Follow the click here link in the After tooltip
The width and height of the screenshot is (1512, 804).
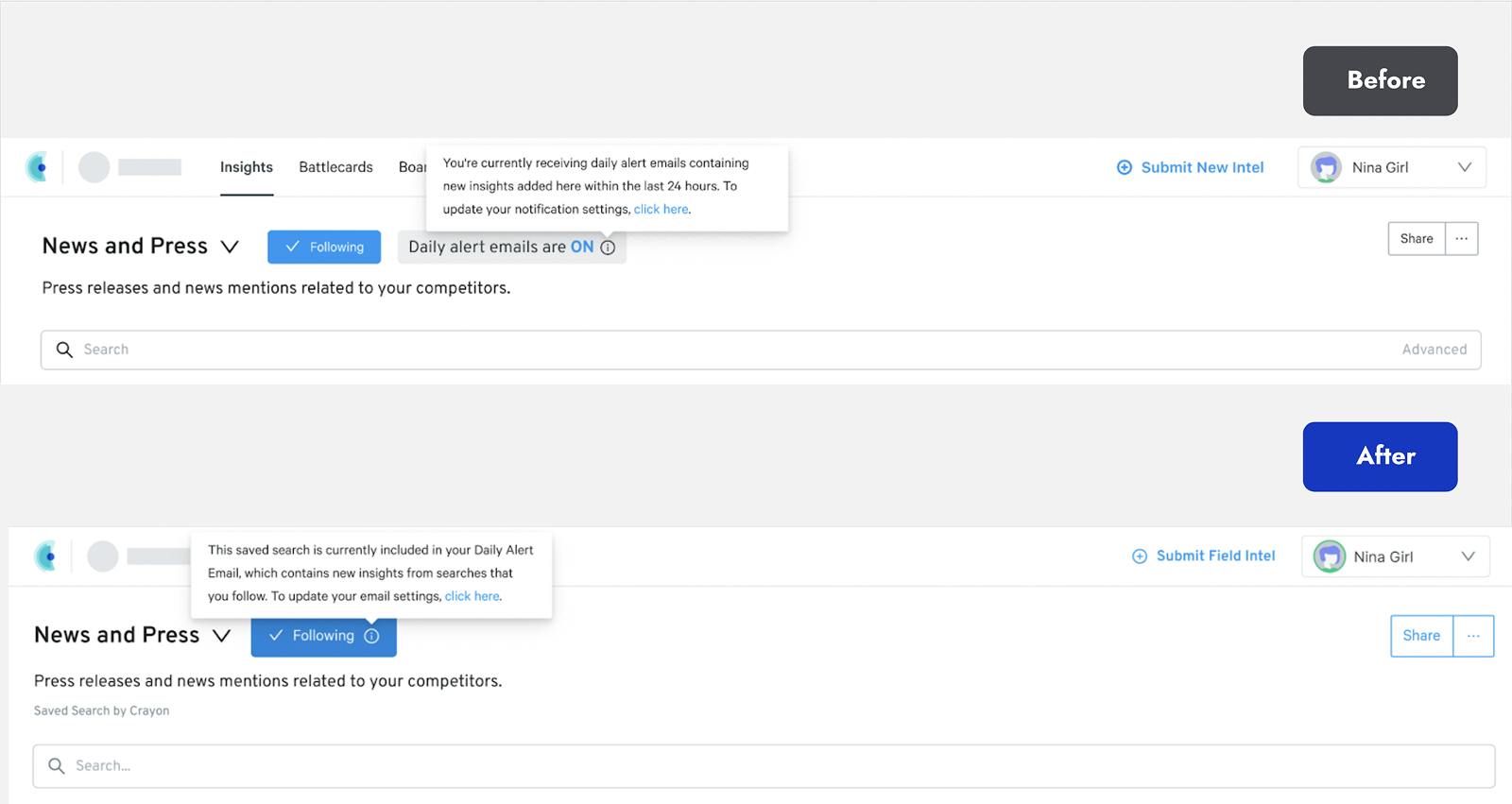[472, 596]
